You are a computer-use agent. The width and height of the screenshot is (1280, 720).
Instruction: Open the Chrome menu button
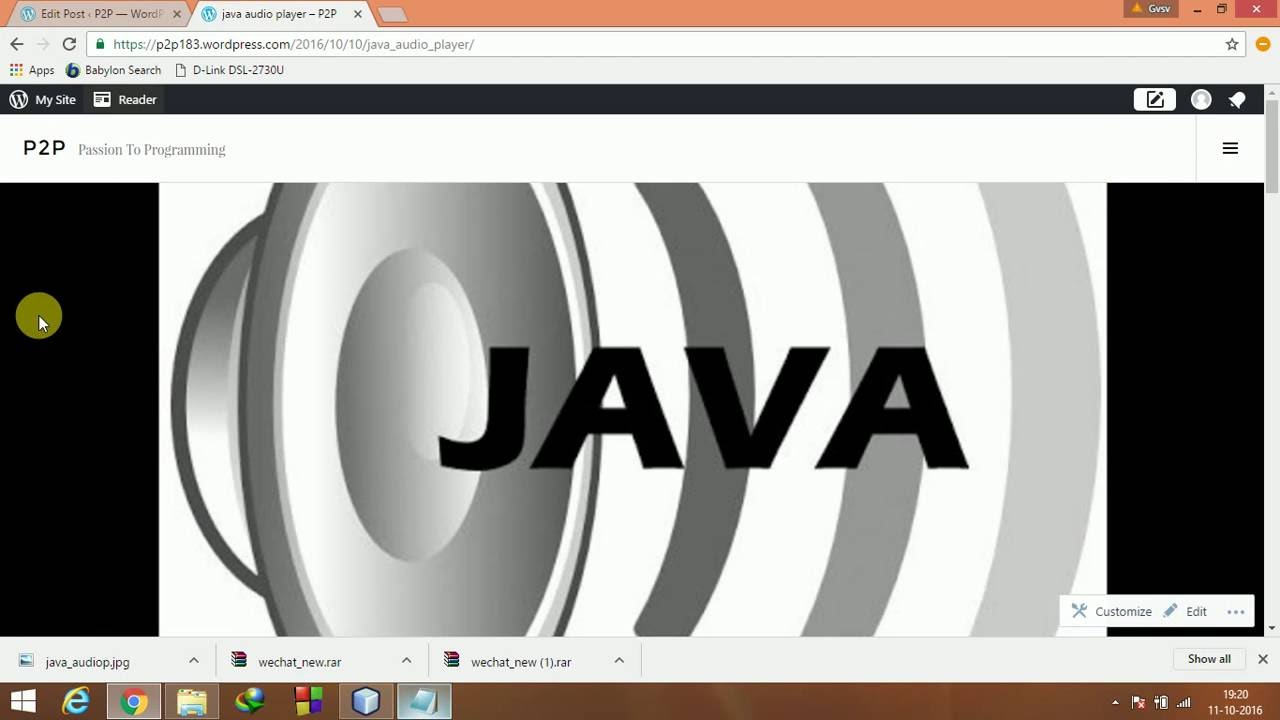tap(1262, 44)
